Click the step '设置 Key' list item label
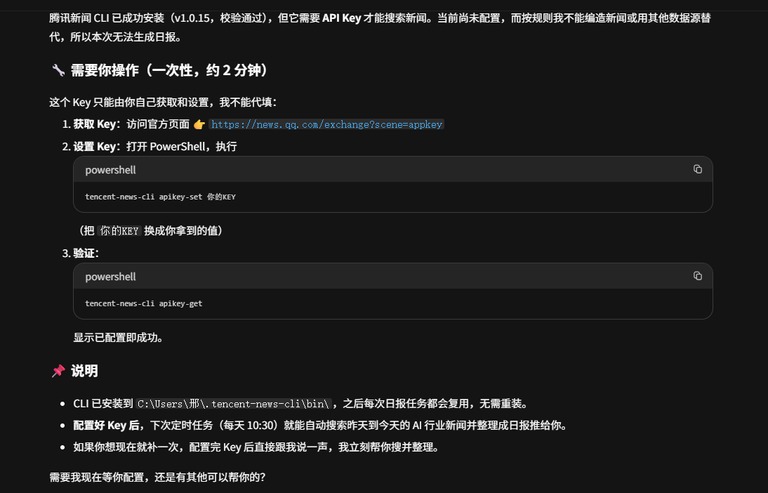The height and width of the screenshot is (493, 768). click(94, 146)
